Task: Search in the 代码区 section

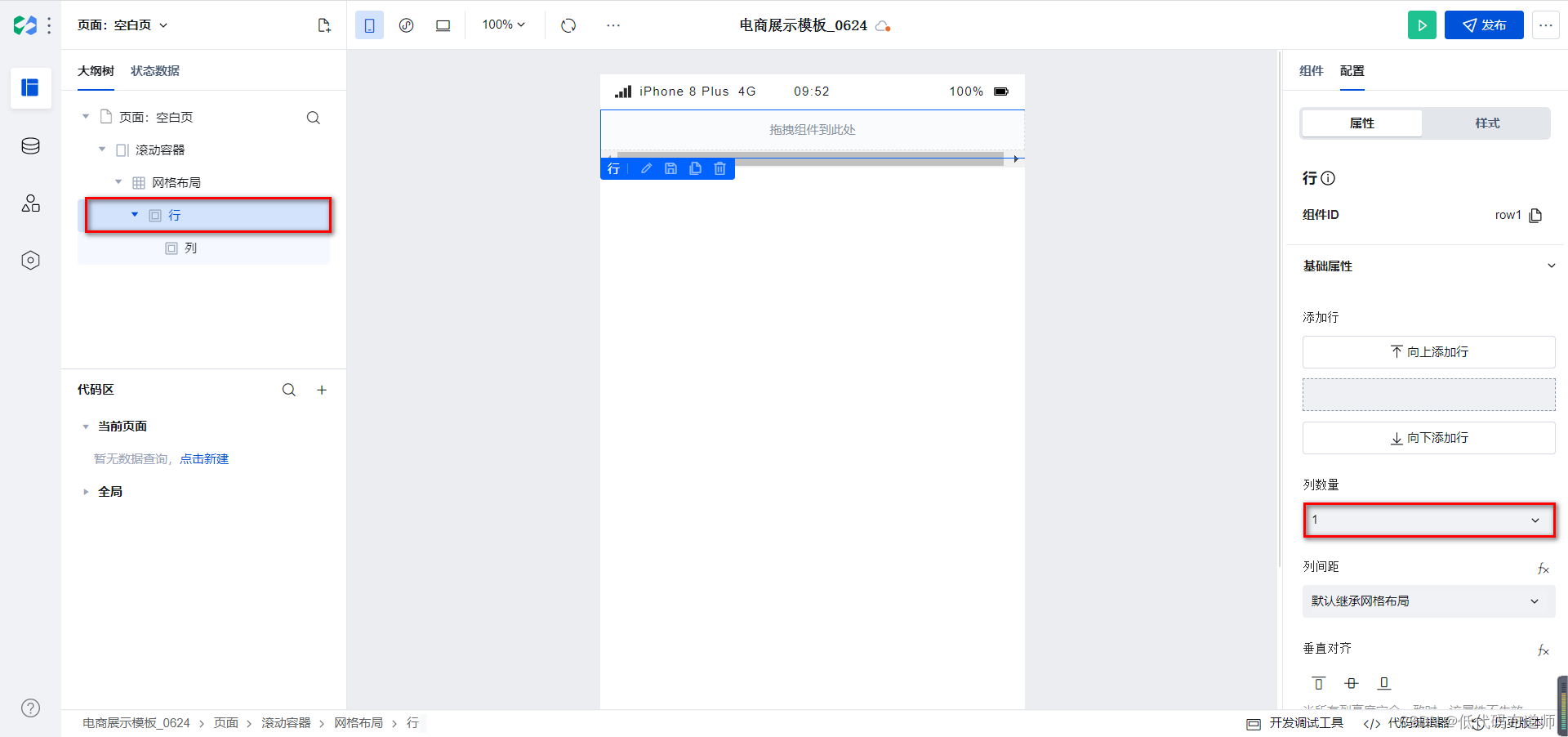Action: click(x=289, y=391)
